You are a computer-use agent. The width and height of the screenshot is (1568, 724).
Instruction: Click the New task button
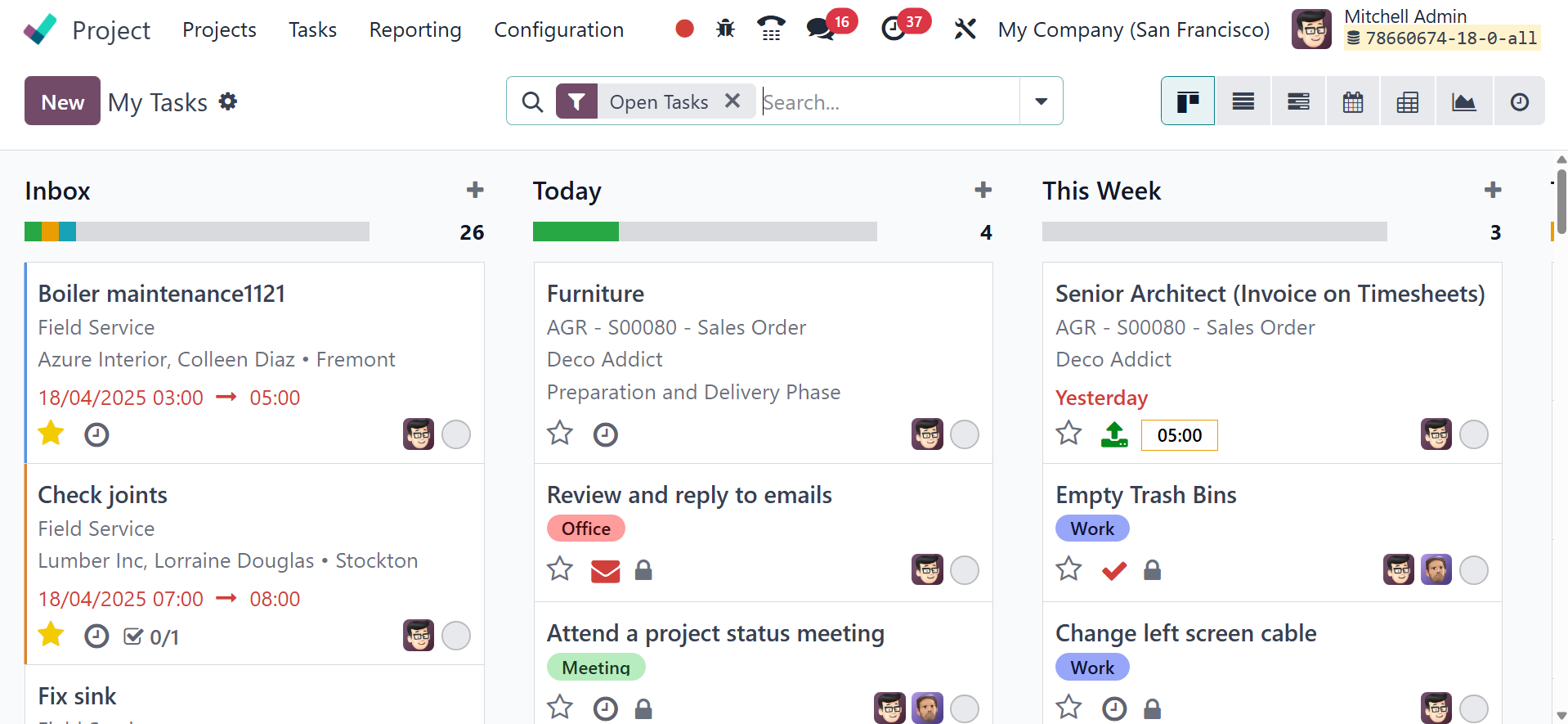pos(62,101)
